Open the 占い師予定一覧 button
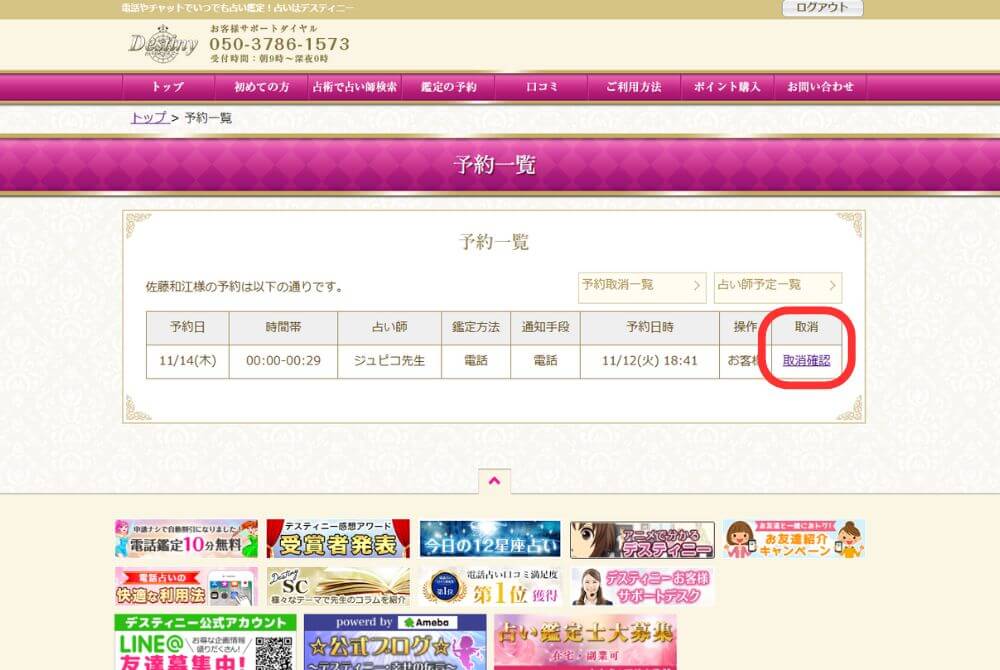This screenshot has height=670, width=1000. [777, 286]
